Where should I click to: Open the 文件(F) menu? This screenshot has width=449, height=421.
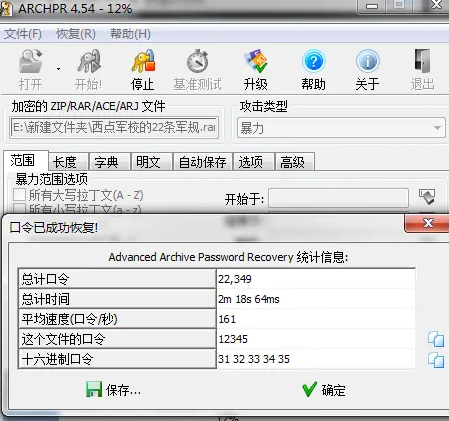[23, 34]
